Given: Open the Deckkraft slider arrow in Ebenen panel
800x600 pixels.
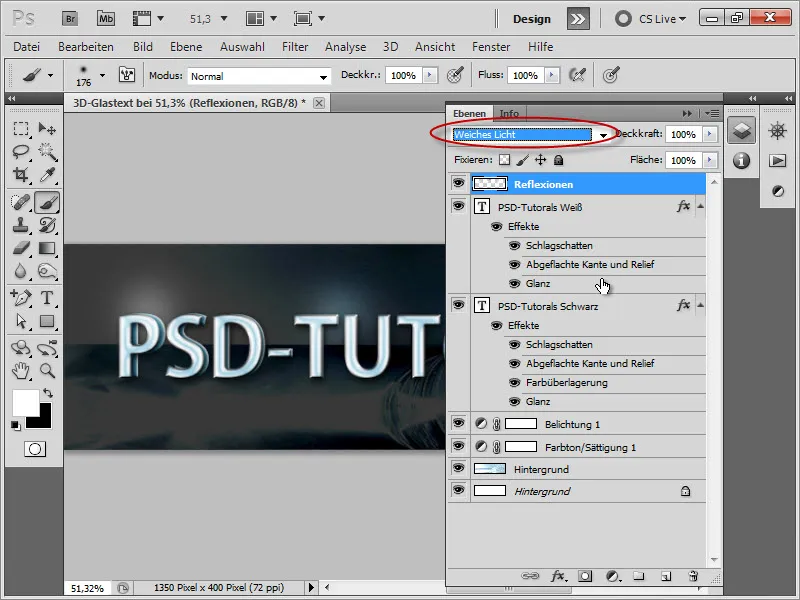Looking at the screenshot, I should pyautogui.click(x=710, y=134).
